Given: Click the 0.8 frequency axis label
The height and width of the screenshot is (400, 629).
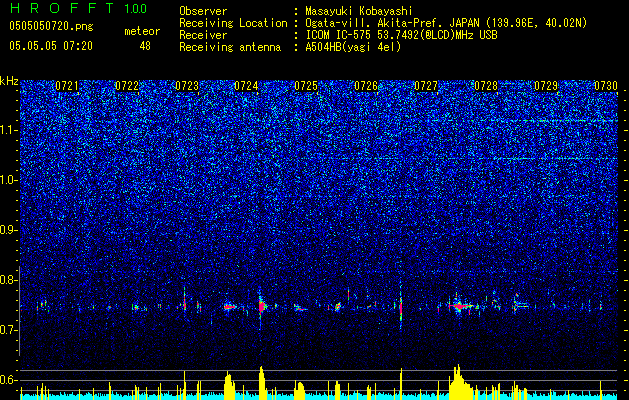Looking at the screenshot, I should coord(8,280).
